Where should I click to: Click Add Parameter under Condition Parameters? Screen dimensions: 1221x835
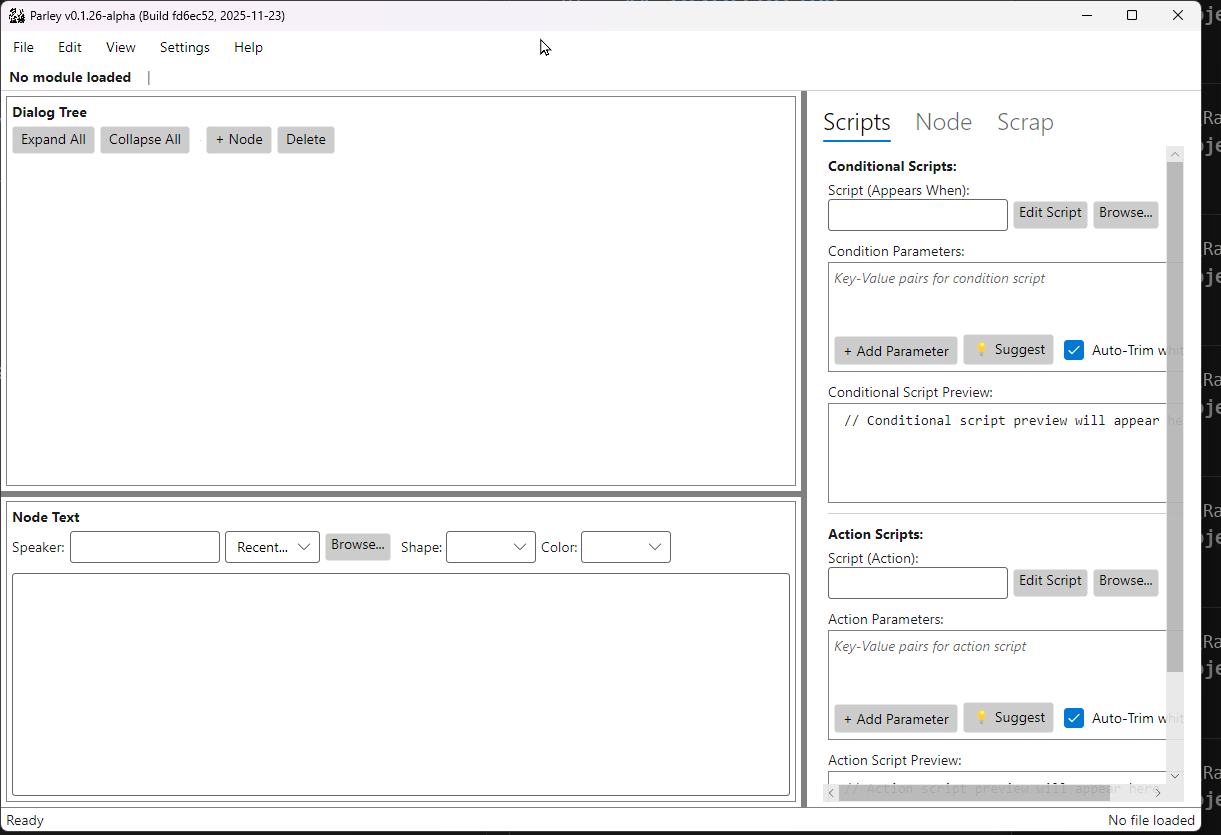click(x=896, y=351)
